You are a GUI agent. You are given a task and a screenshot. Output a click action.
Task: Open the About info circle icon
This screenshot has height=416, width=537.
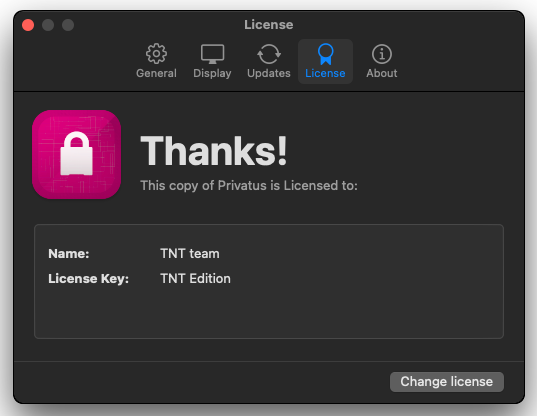point(382,54)
